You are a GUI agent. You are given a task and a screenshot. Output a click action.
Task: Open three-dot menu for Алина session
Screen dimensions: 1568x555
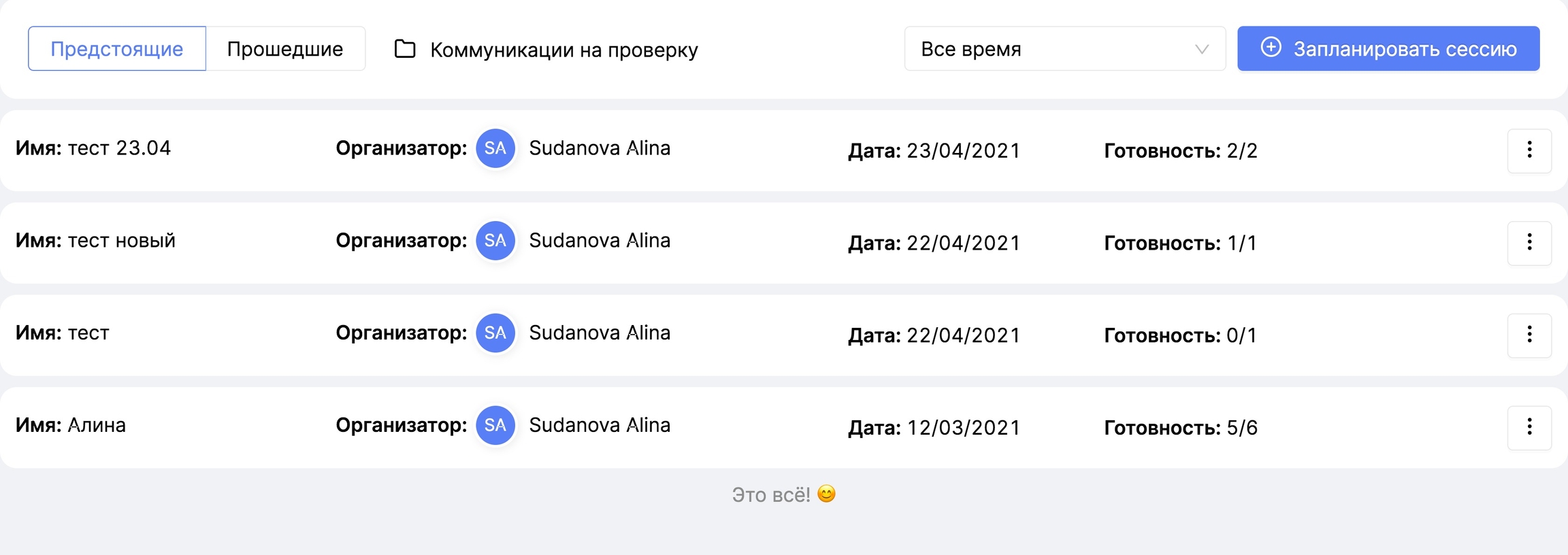point(1529,427)
